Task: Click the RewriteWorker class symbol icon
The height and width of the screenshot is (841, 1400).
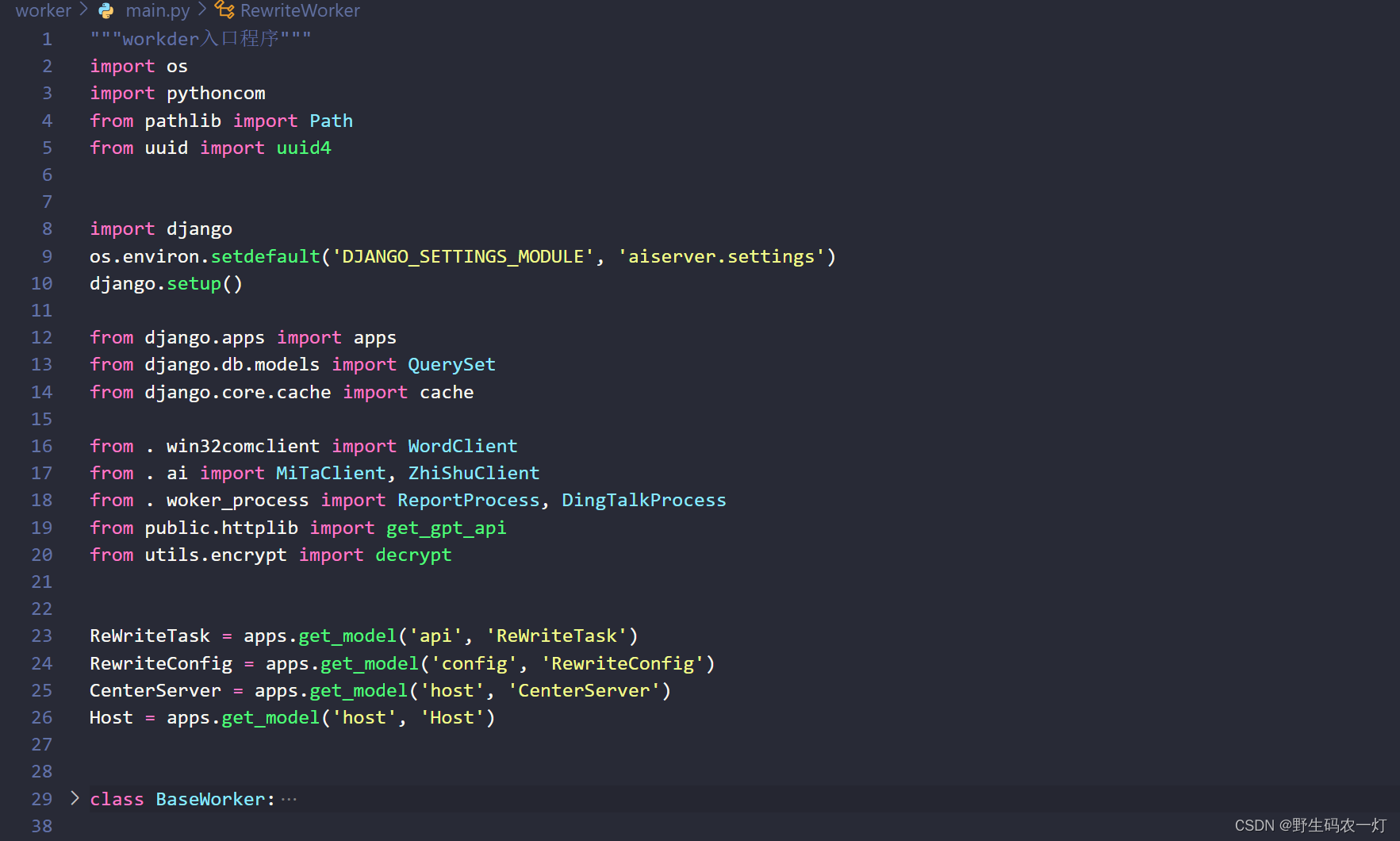Action: pos(224,10)
